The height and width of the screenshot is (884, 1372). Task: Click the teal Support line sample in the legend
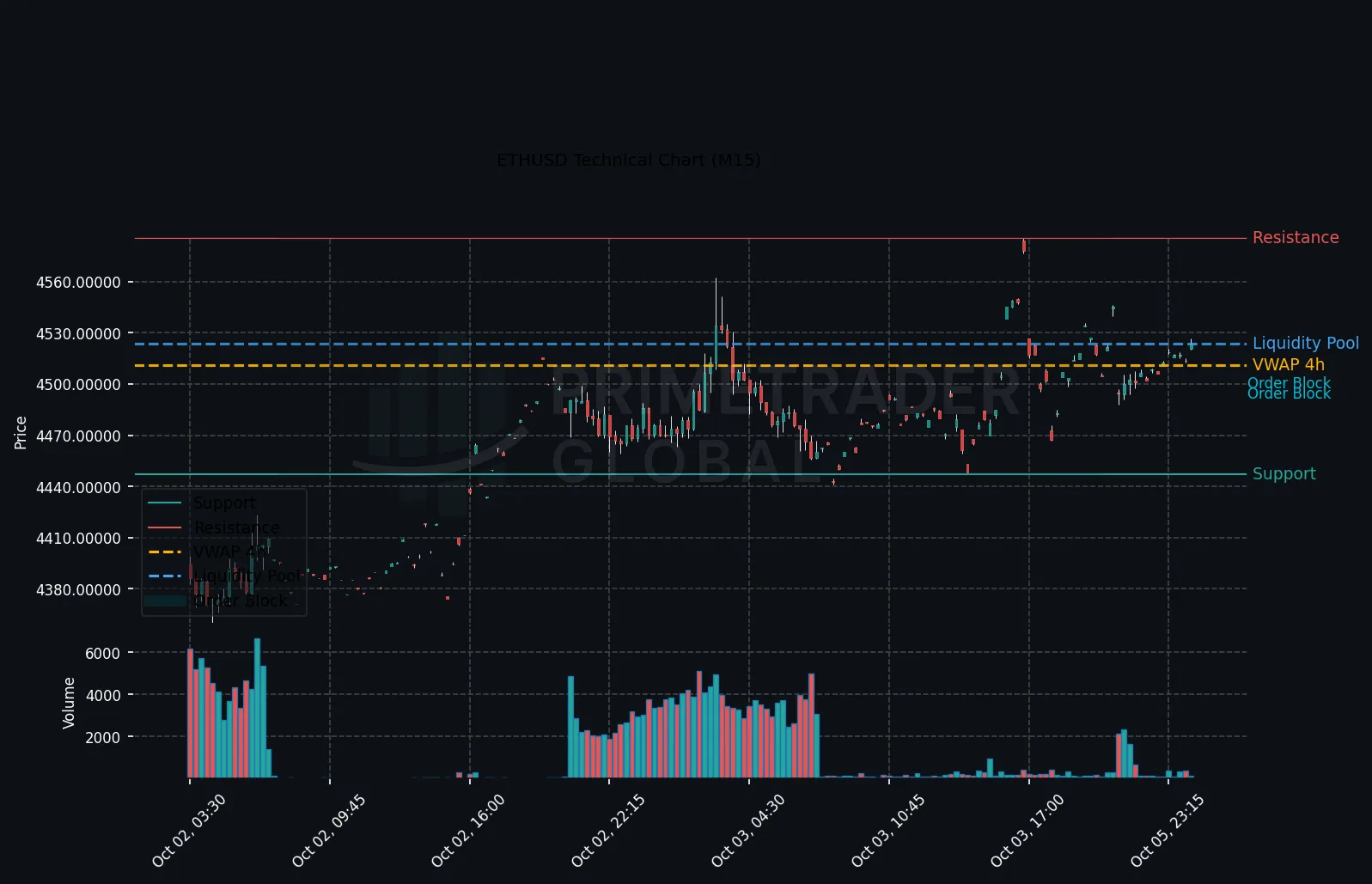(165, 503)
